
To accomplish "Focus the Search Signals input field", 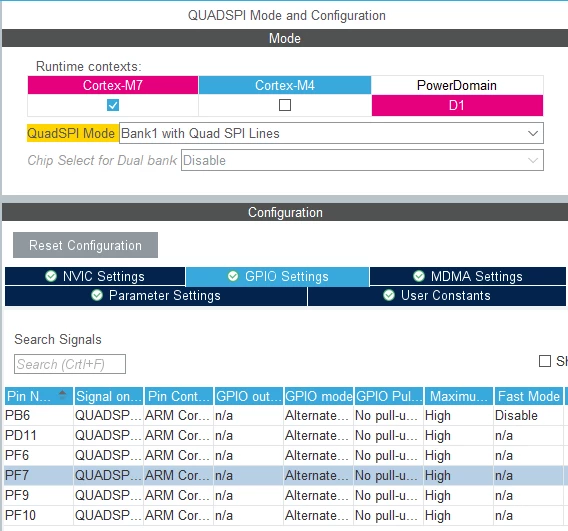I will coord(70,364).
